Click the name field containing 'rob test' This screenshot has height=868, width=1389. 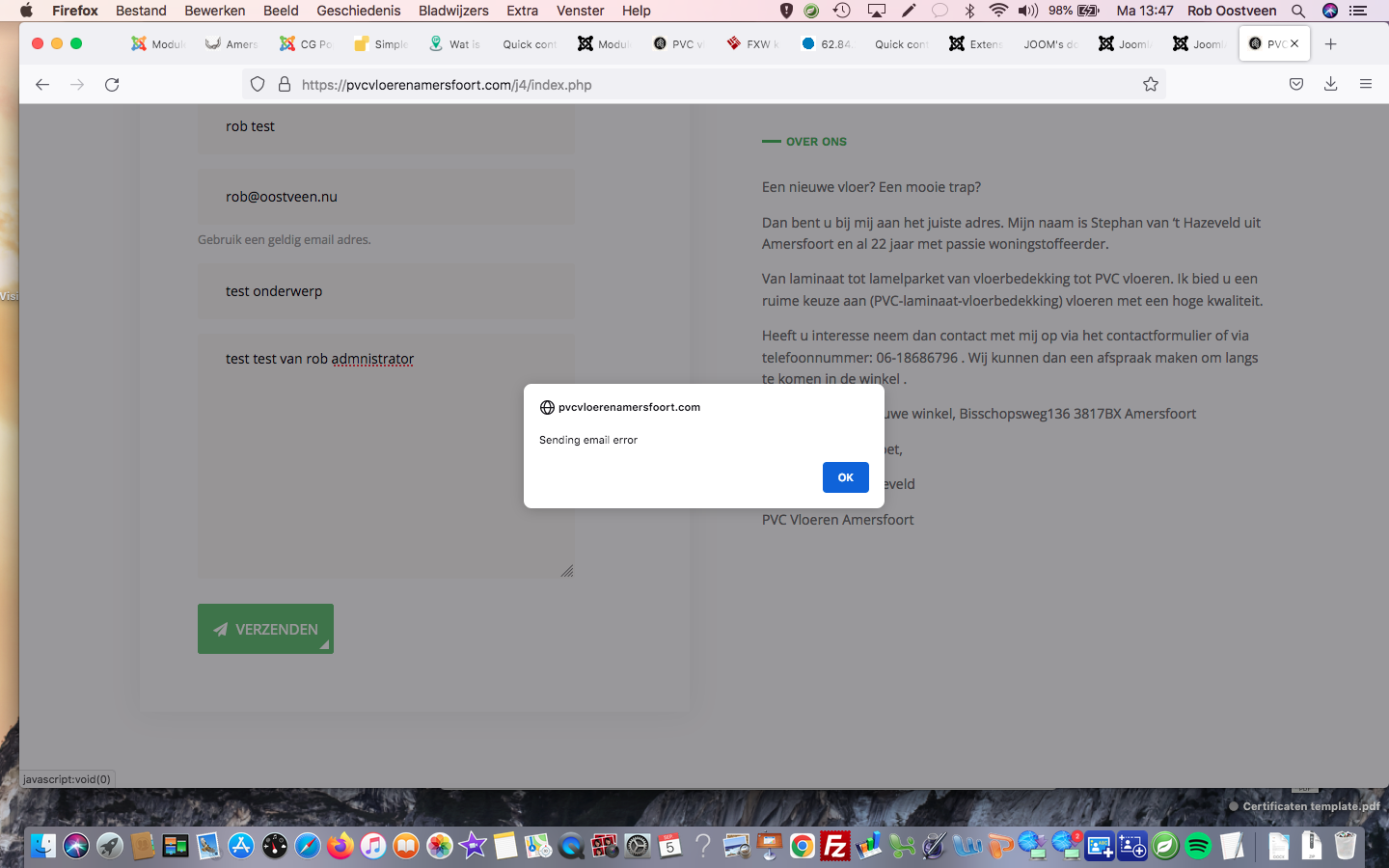point(386,126)
